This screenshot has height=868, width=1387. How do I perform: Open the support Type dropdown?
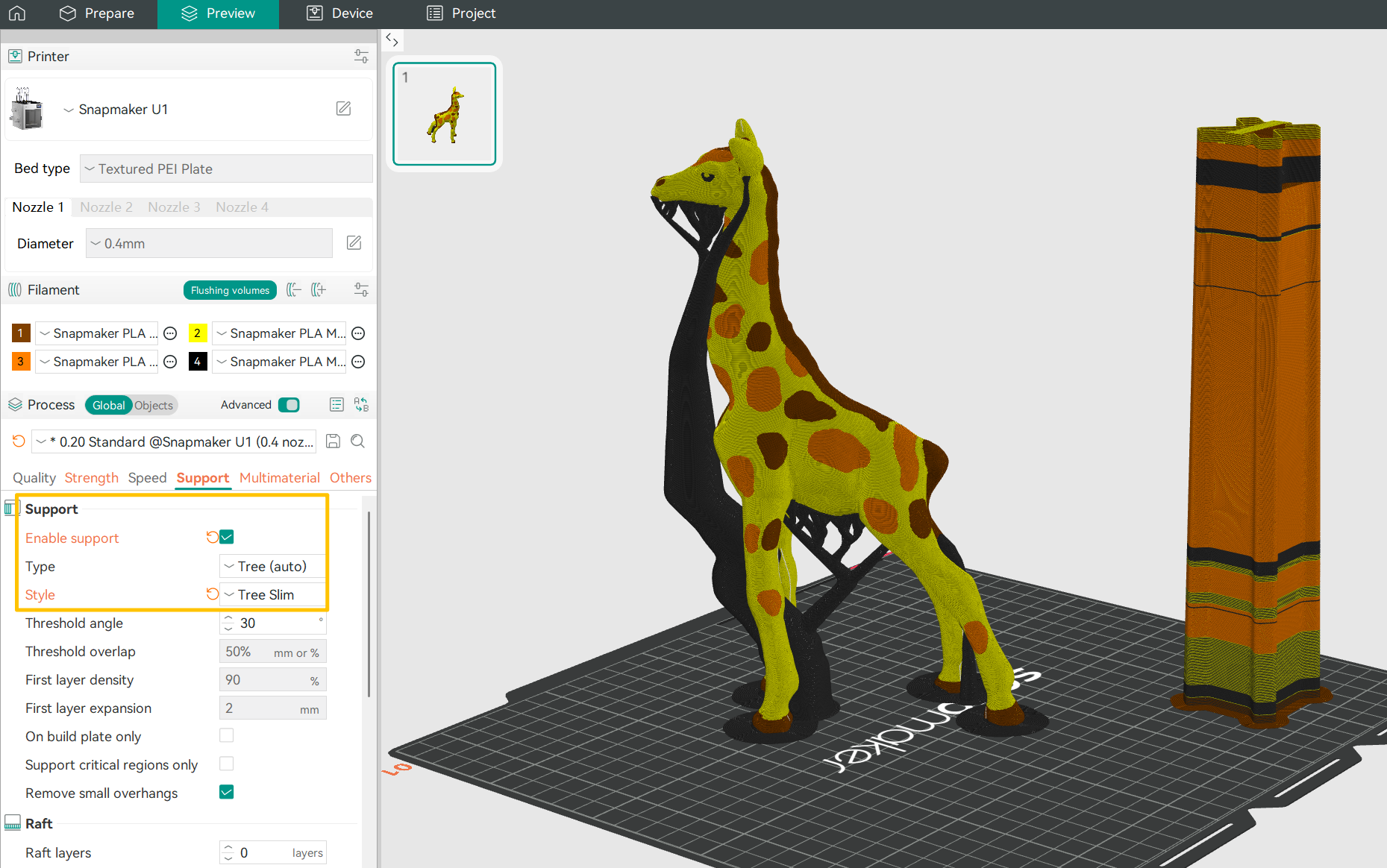(x=272, y=567)
